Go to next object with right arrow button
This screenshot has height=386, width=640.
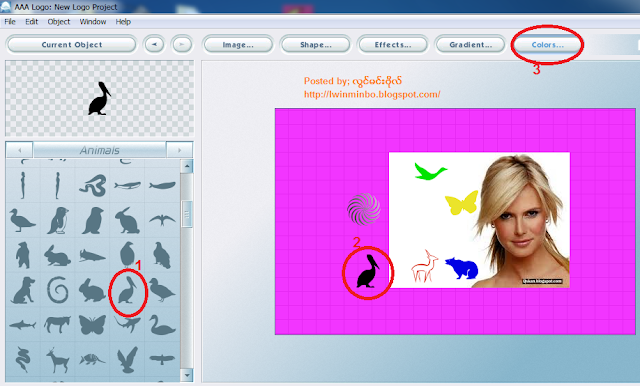coord(182,44)
